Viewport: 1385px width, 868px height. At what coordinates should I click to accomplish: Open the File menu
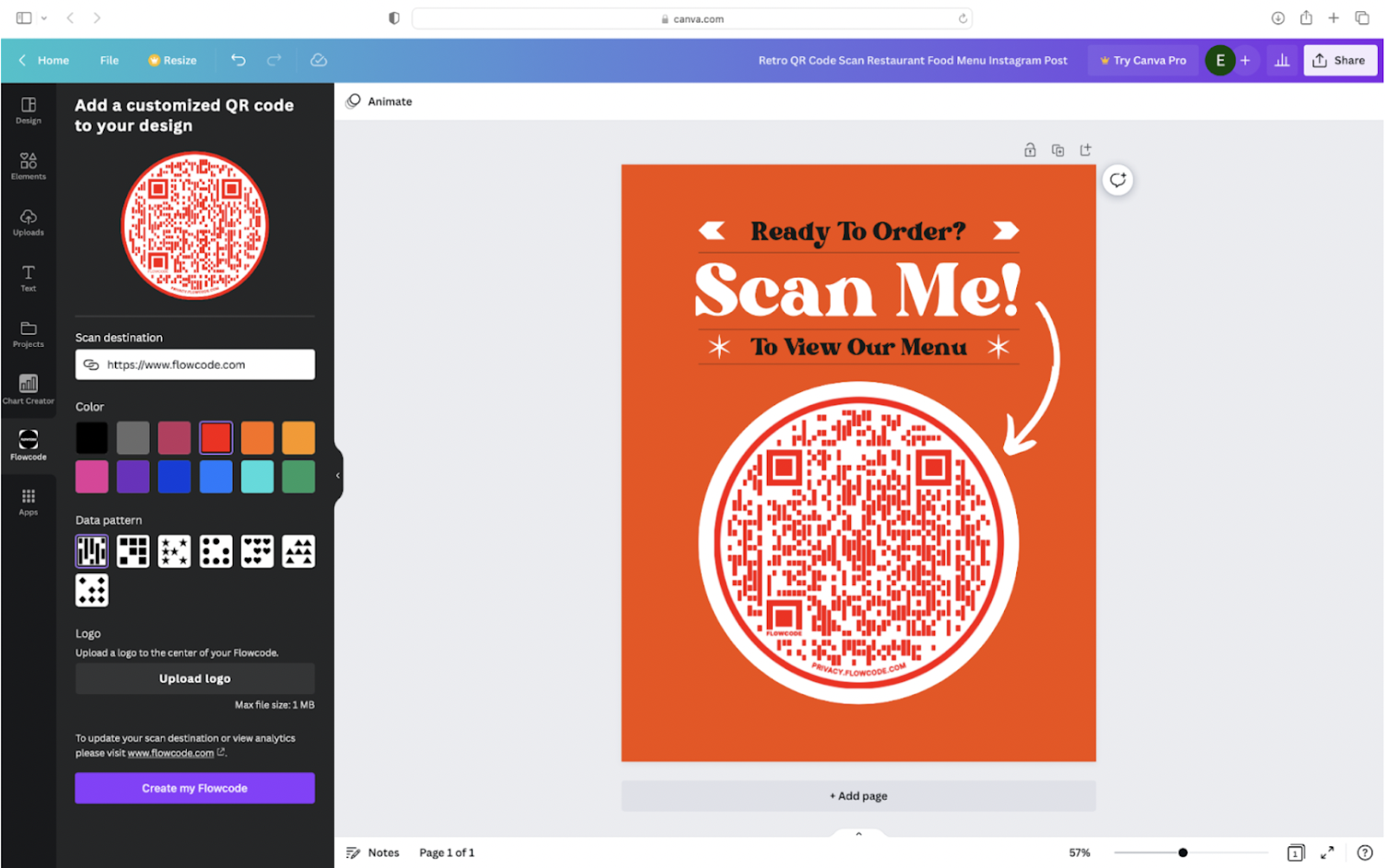[109, 60]
